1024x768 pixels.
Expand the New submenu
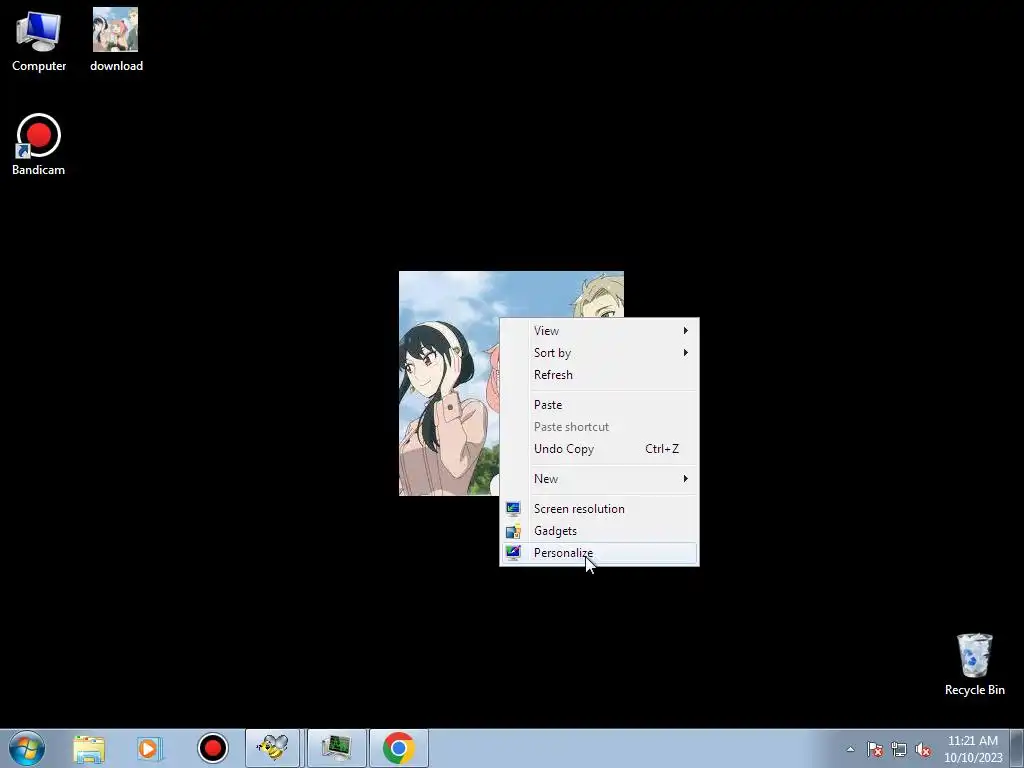pos(599,479)
